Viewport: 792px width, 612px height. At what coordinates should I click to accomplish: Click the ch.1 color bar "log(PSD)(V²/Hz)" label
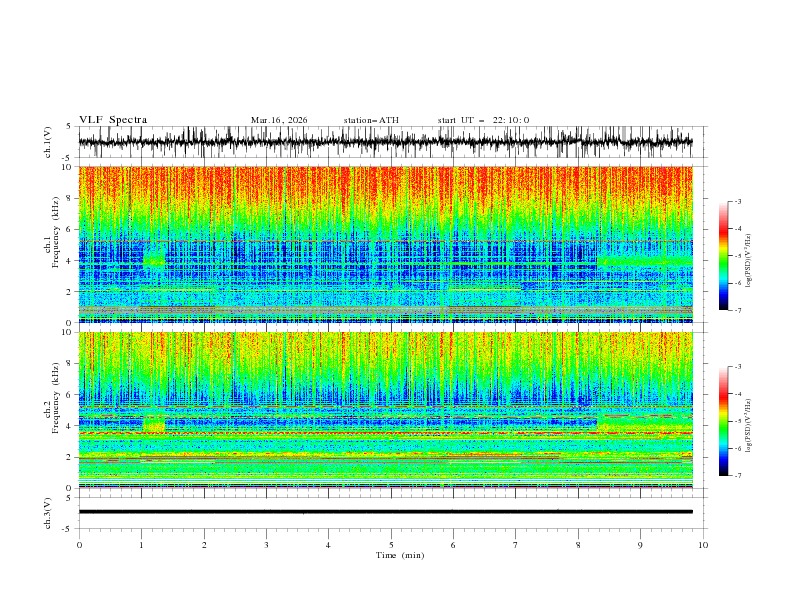748,260
